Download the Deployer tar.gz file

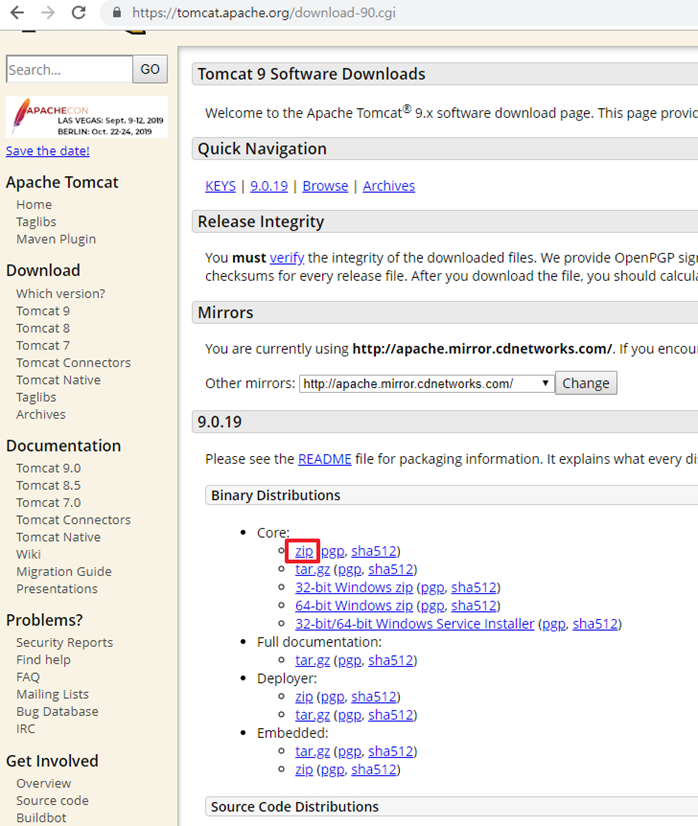(x=313, y=715)
